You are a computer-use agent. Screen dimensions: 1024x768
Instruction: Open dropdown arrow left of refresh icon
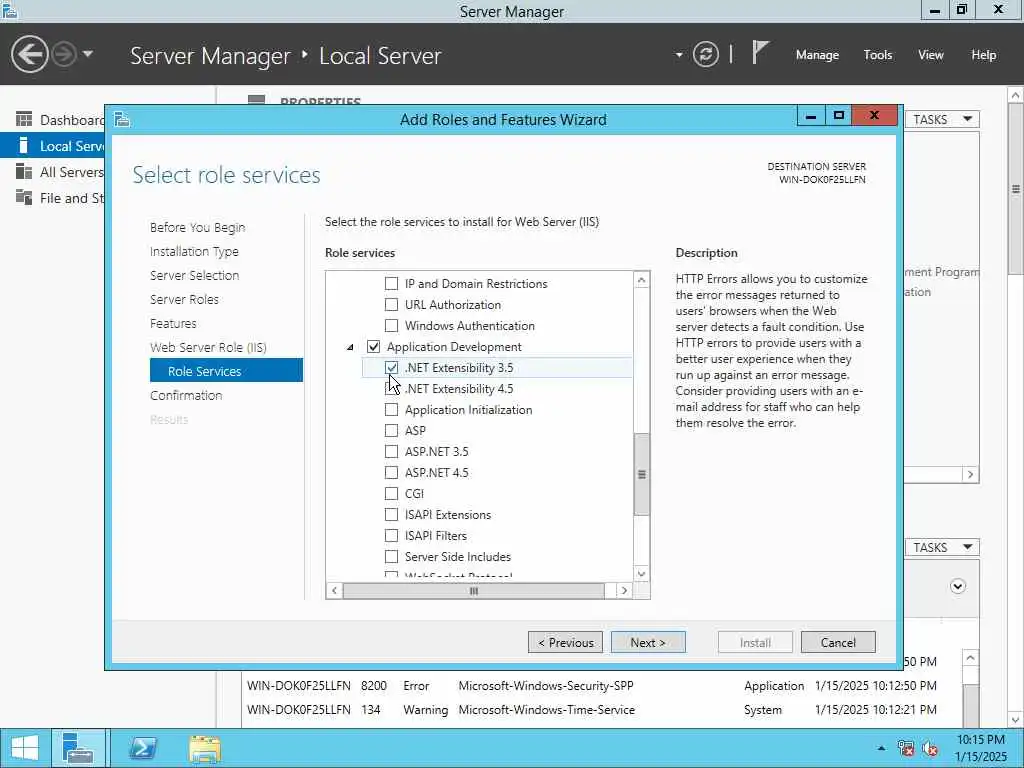[679, 55]
